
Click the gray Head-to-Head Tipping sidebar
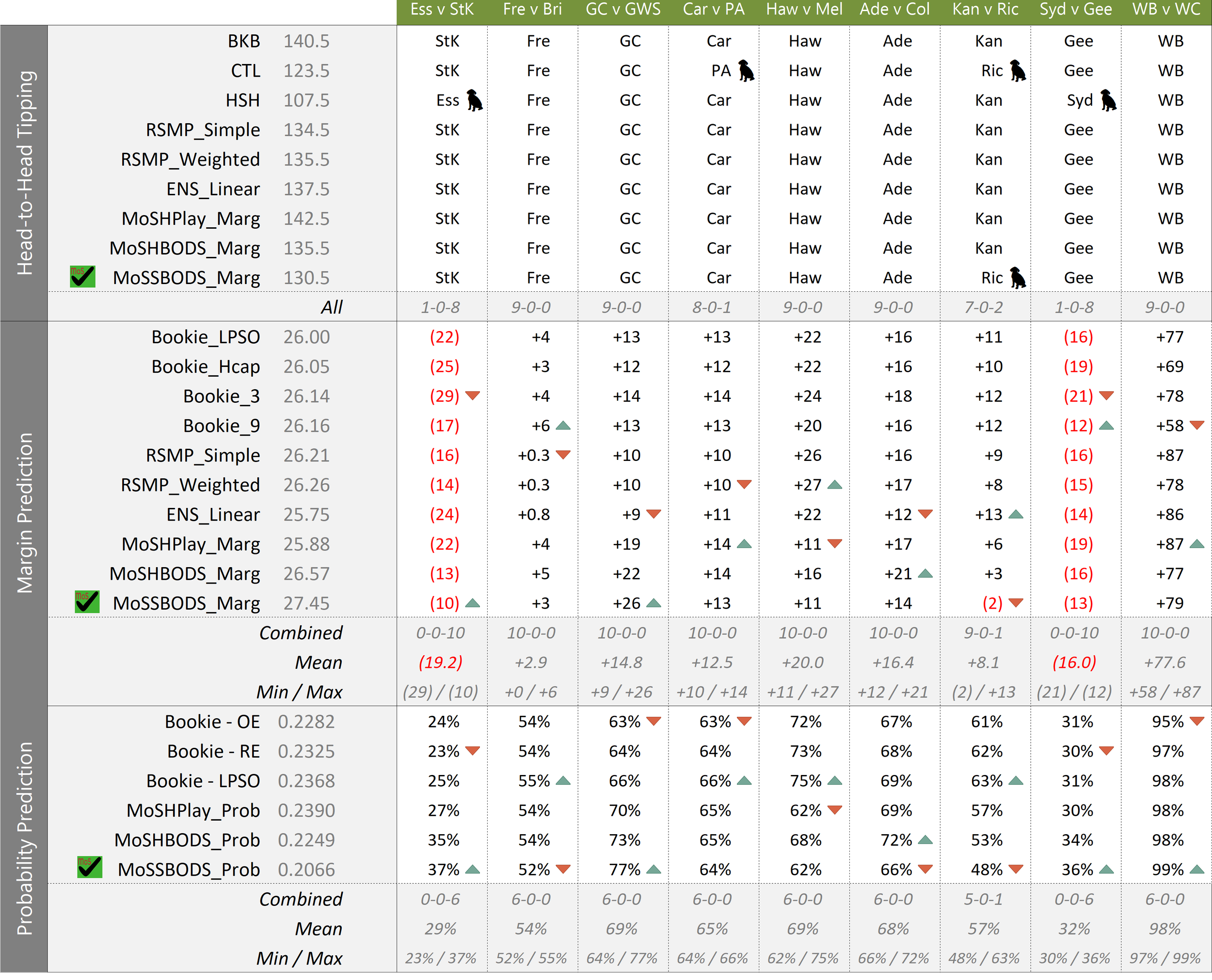(x=24, y=173)
